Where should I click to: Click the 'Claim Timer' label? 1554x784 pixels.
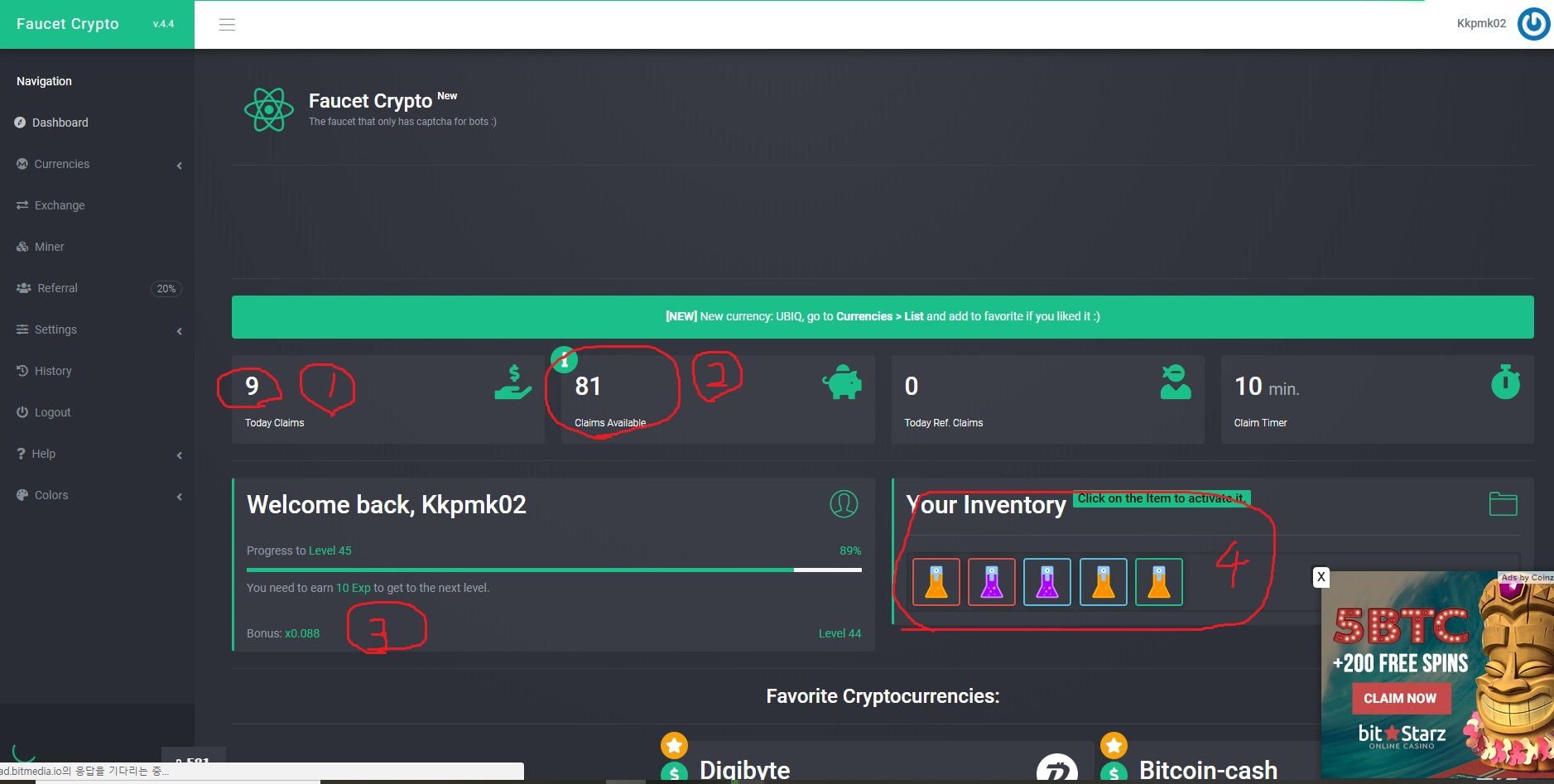pyautogui.click(x=1260, y=423)
